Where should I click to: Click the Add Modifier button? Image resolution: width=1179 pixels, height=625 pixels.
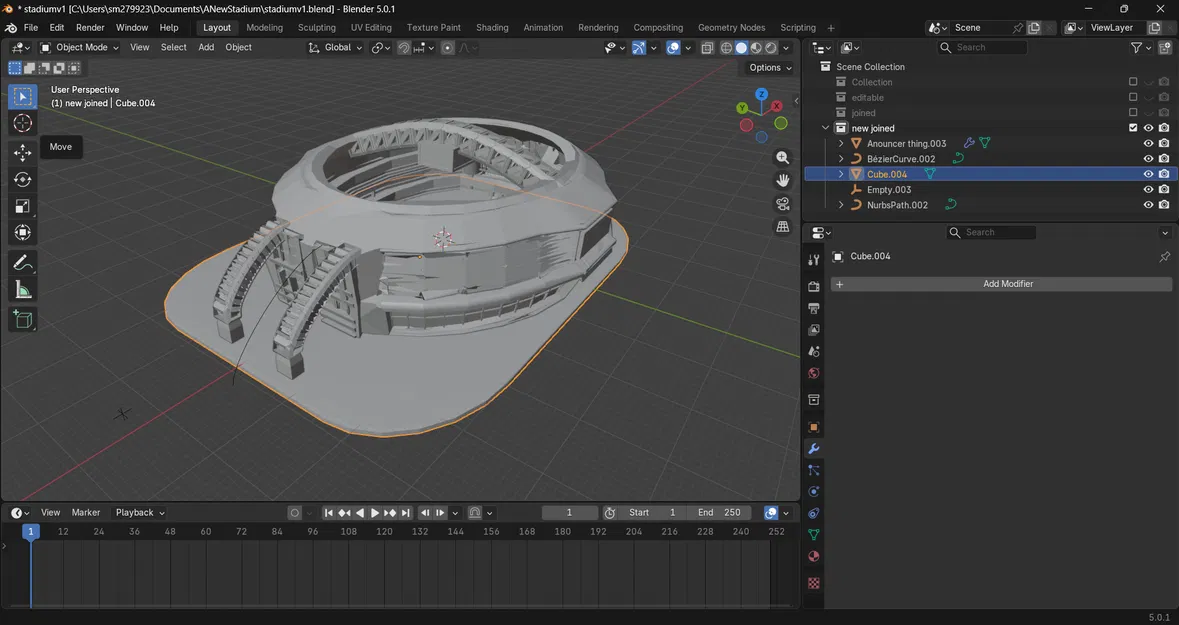coord(1001,284)
